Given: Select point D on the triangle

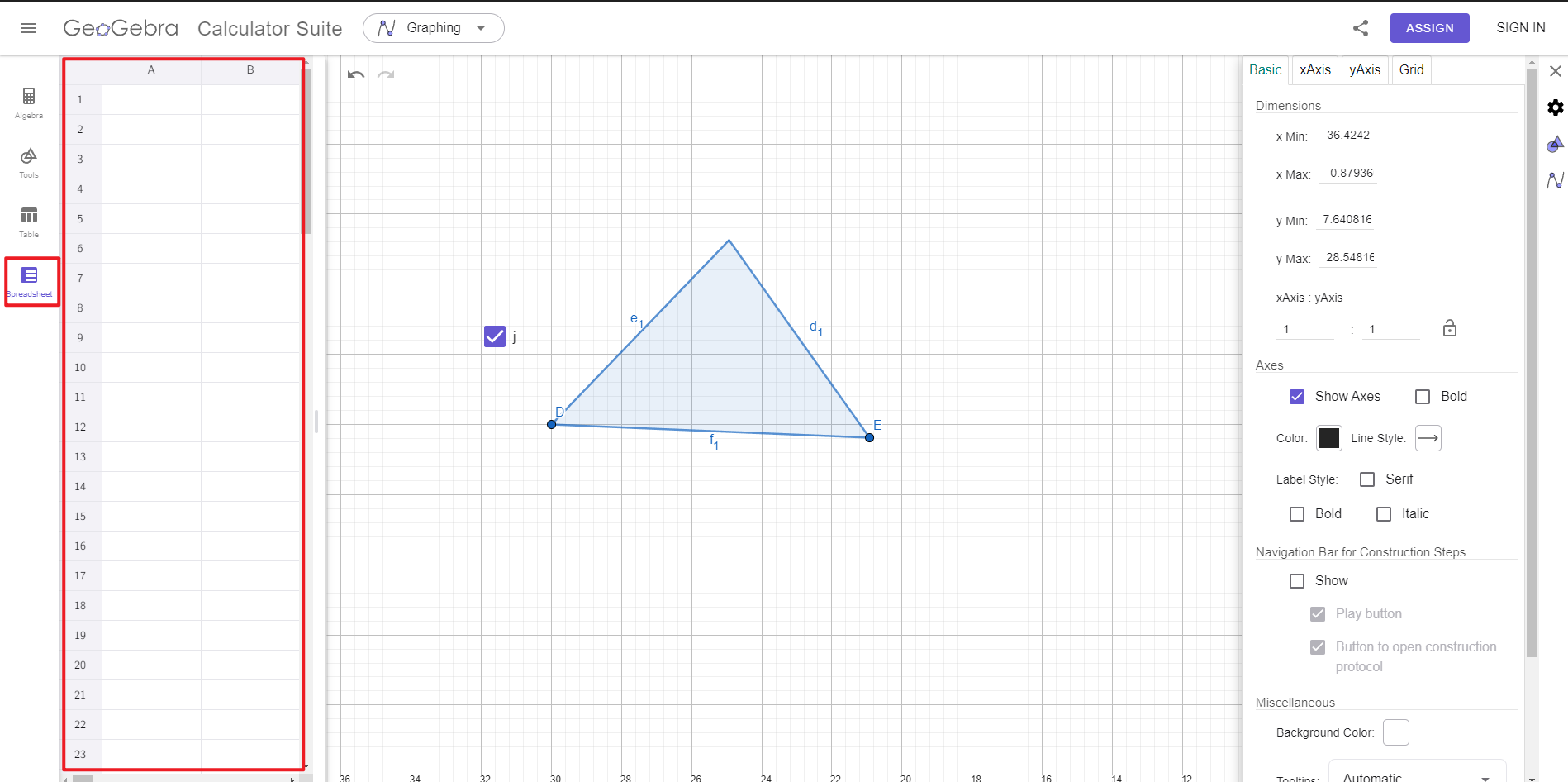Looking at the screenshot, I should point(552,425).
